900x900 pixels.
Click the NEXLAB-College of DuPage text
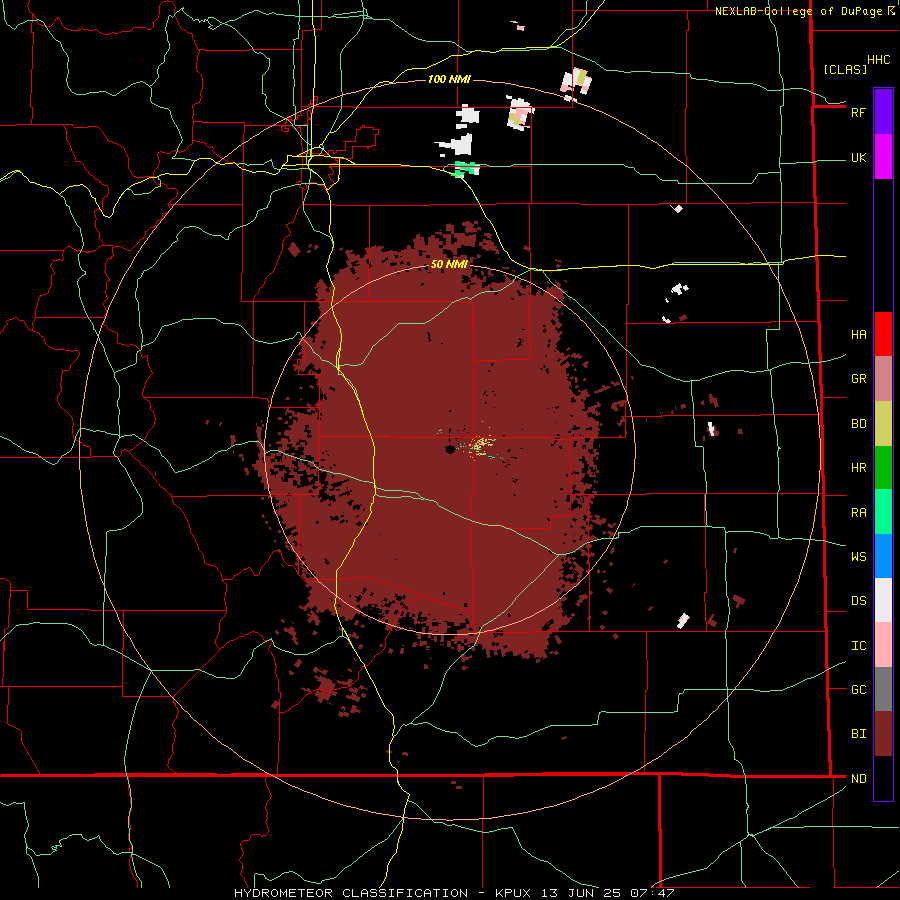(x=798, y=11)
